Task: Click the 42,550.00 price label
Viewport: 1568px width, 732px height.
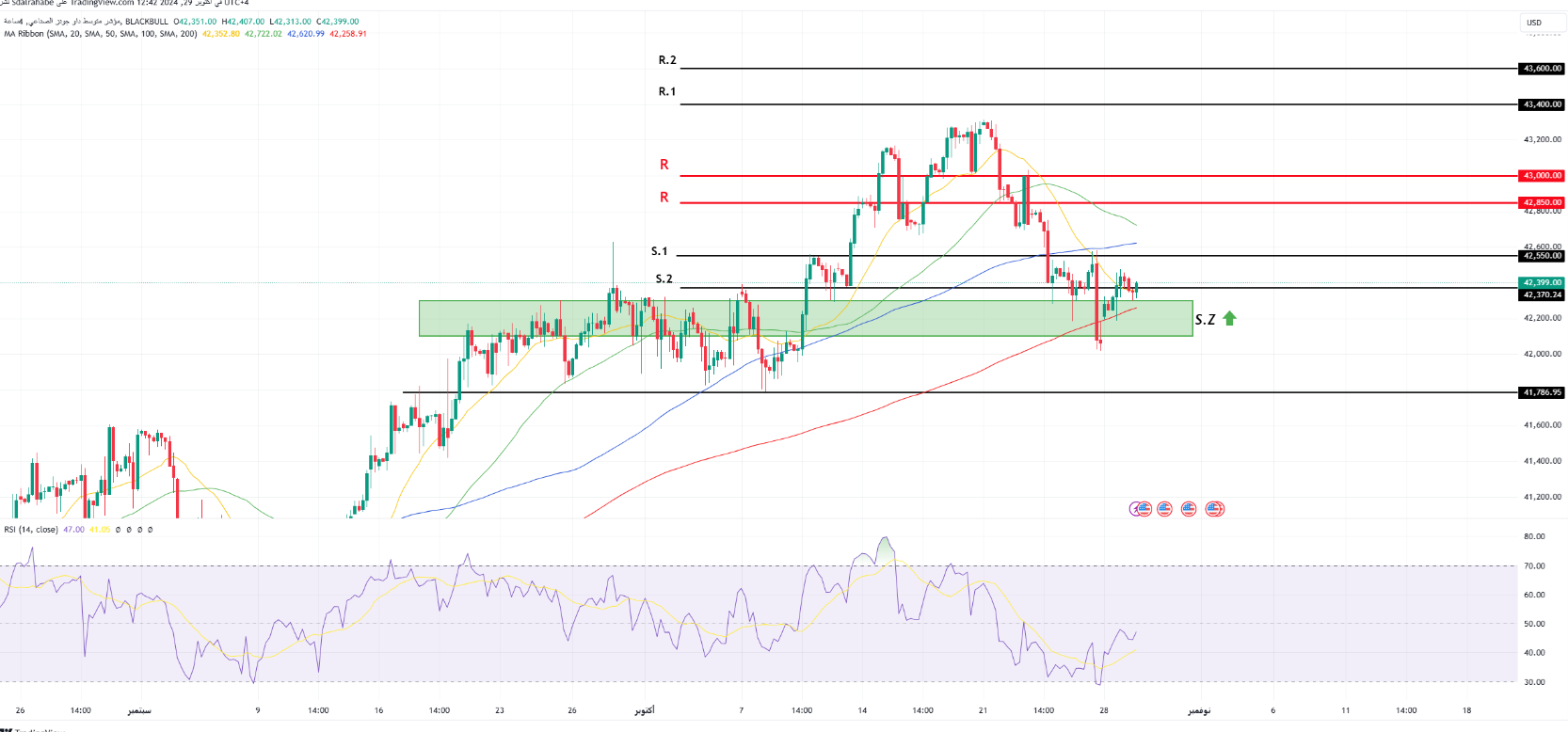Action: pos(1543,256)
